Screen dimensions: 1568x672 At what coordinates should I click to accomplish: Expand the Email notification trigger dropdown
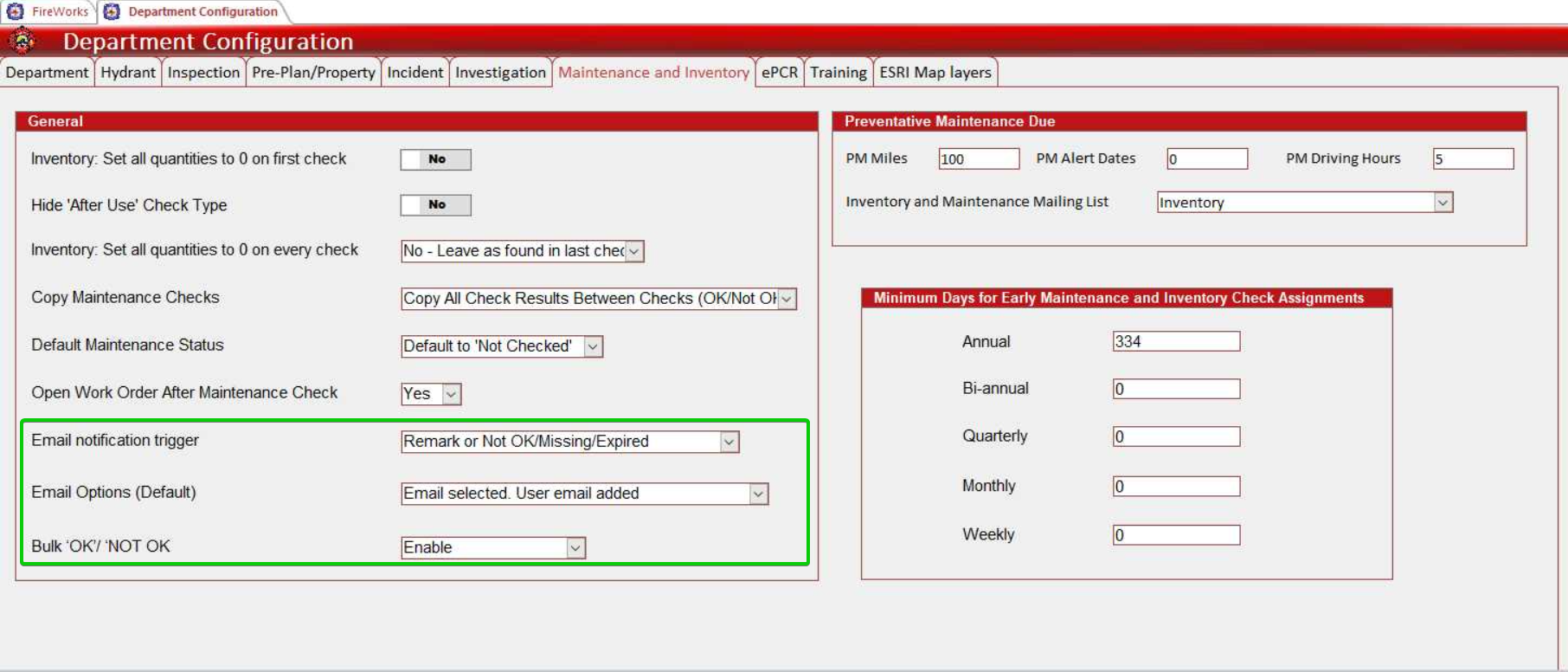pos(729,442)
